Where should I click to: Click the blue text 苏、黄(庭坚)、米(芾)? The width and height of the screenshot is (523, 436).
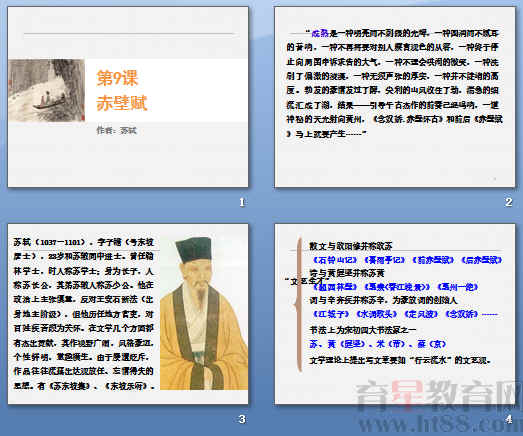pos(359,344)
